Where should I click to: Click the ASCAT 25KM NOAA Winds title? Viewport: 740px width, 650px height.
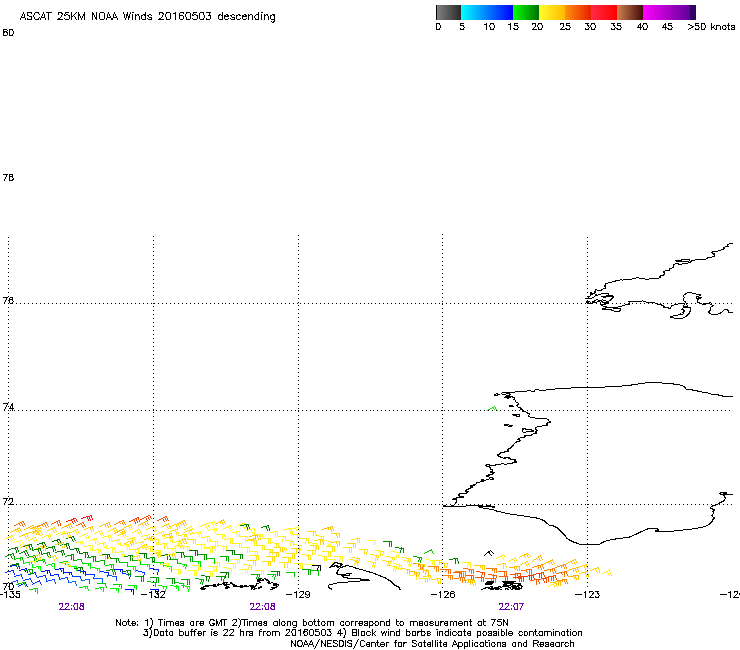tap(147, 17)
